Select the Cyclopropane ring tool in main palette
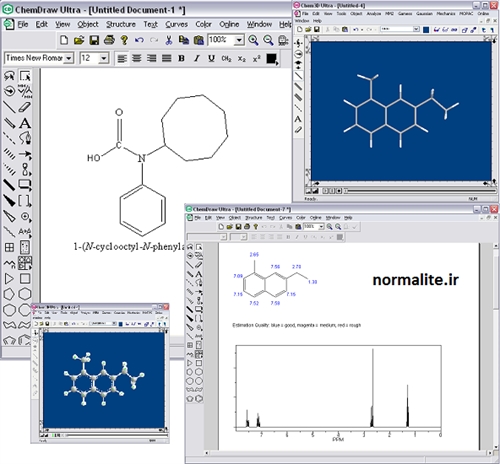500x464 pixels. click(9, 278)
